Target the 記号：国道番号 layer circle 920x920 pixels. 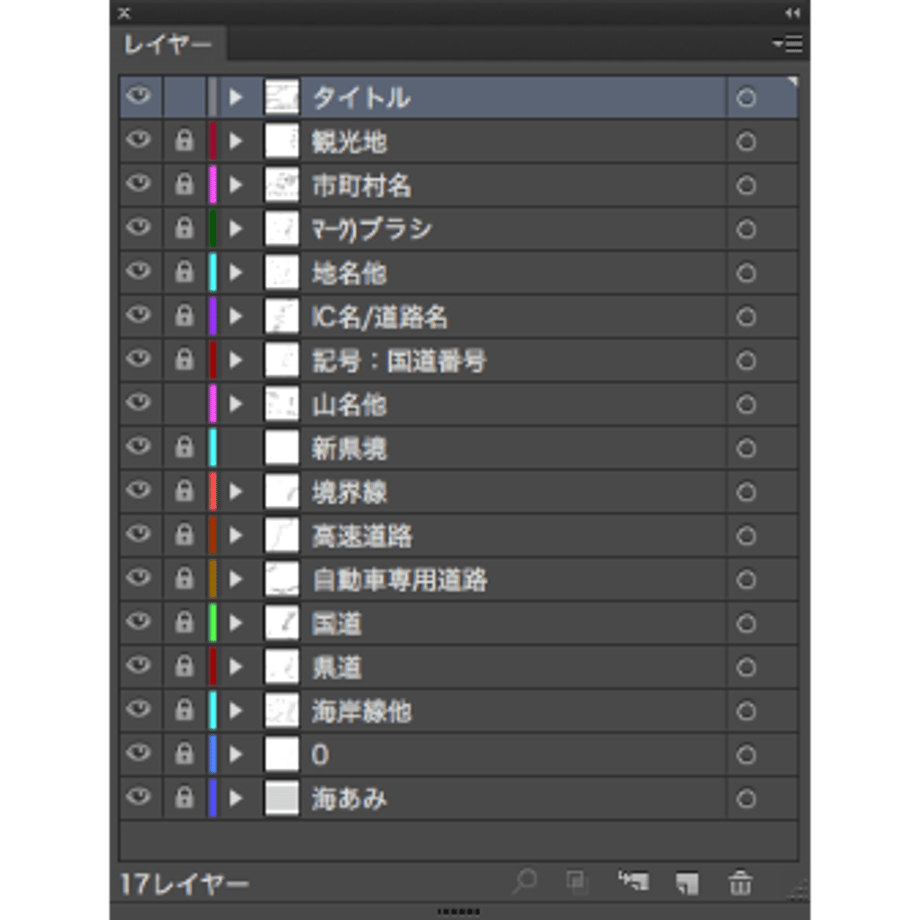pos(746,360)
